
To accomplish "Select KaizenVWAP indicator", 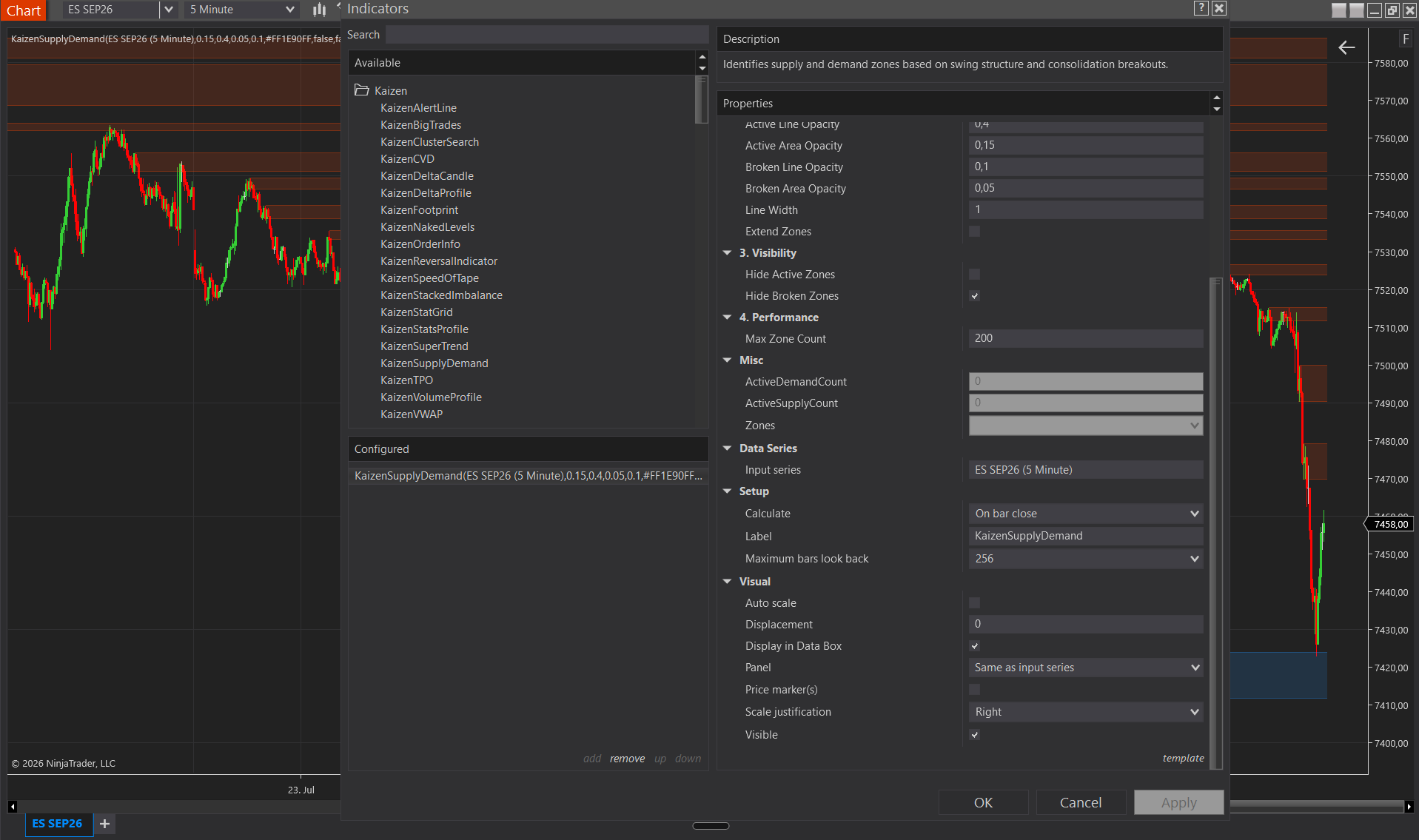I will click(412, 414).
